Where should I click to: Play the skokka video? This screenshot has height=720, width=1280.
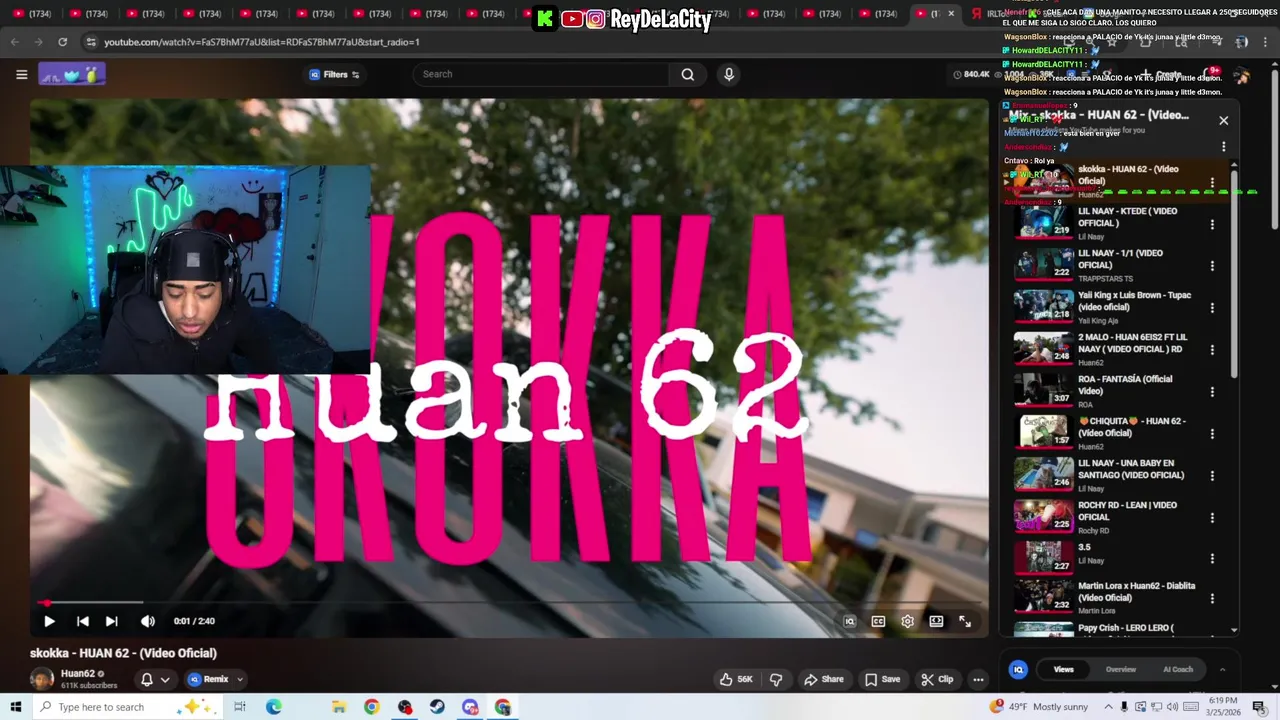point(49,621)
